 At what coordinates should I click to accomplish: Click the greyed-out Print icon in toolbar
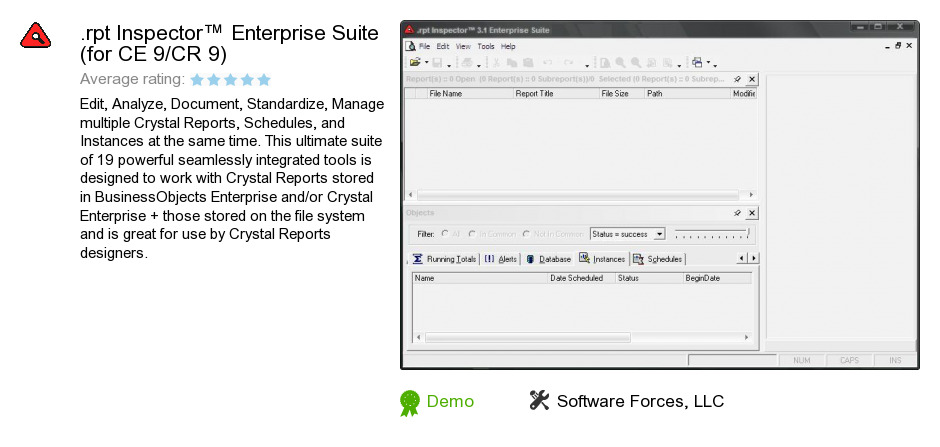coord(467,62)
